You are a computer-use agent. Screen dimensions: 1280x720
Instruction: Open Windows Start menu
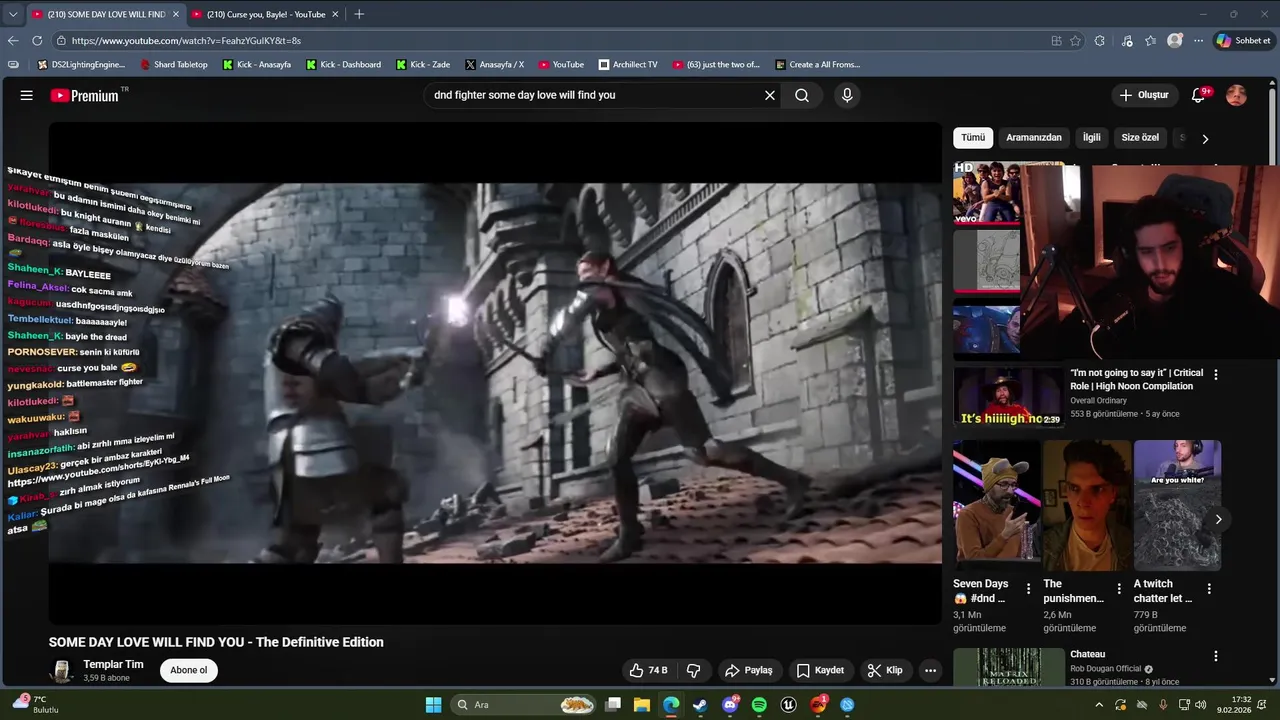coord(433,705)
